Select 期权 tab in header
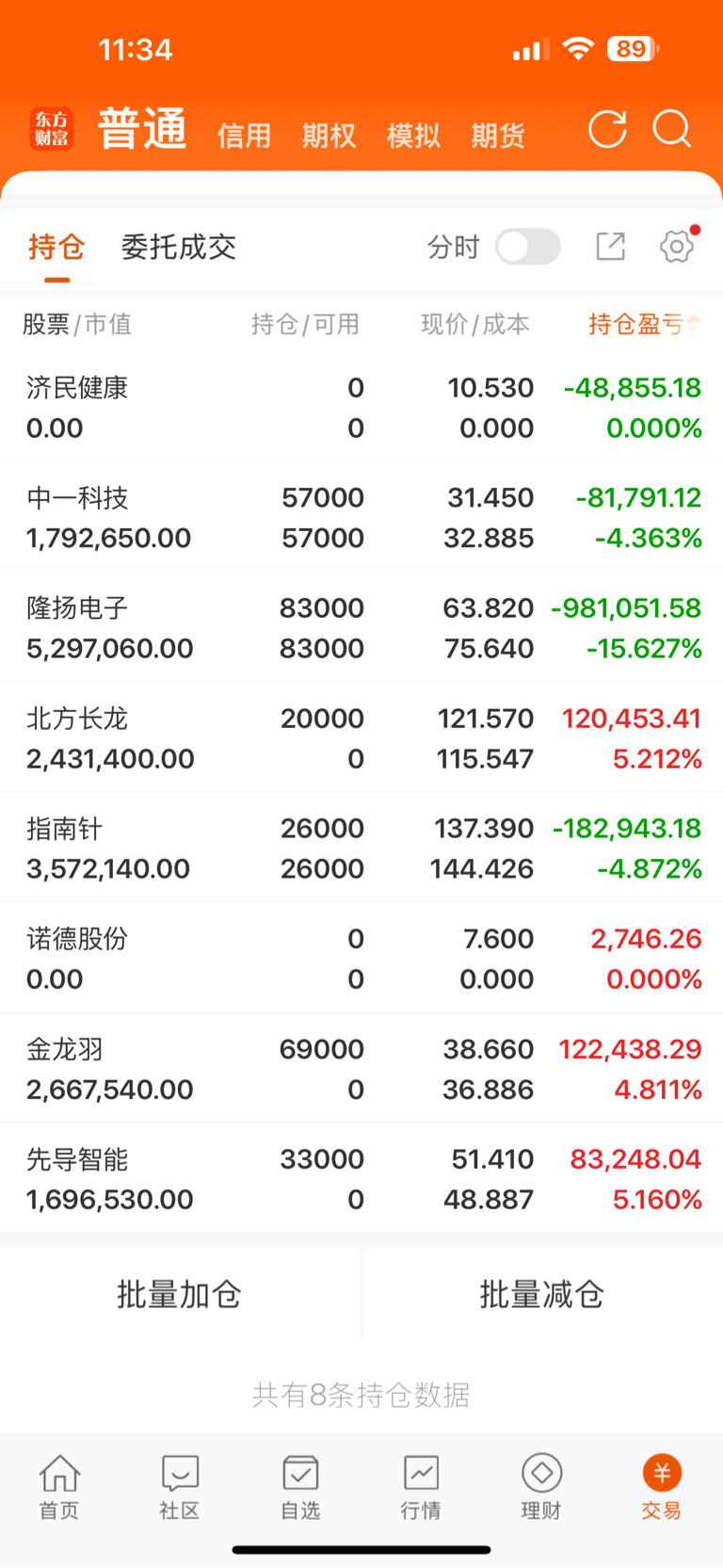 tap(329, 136)
